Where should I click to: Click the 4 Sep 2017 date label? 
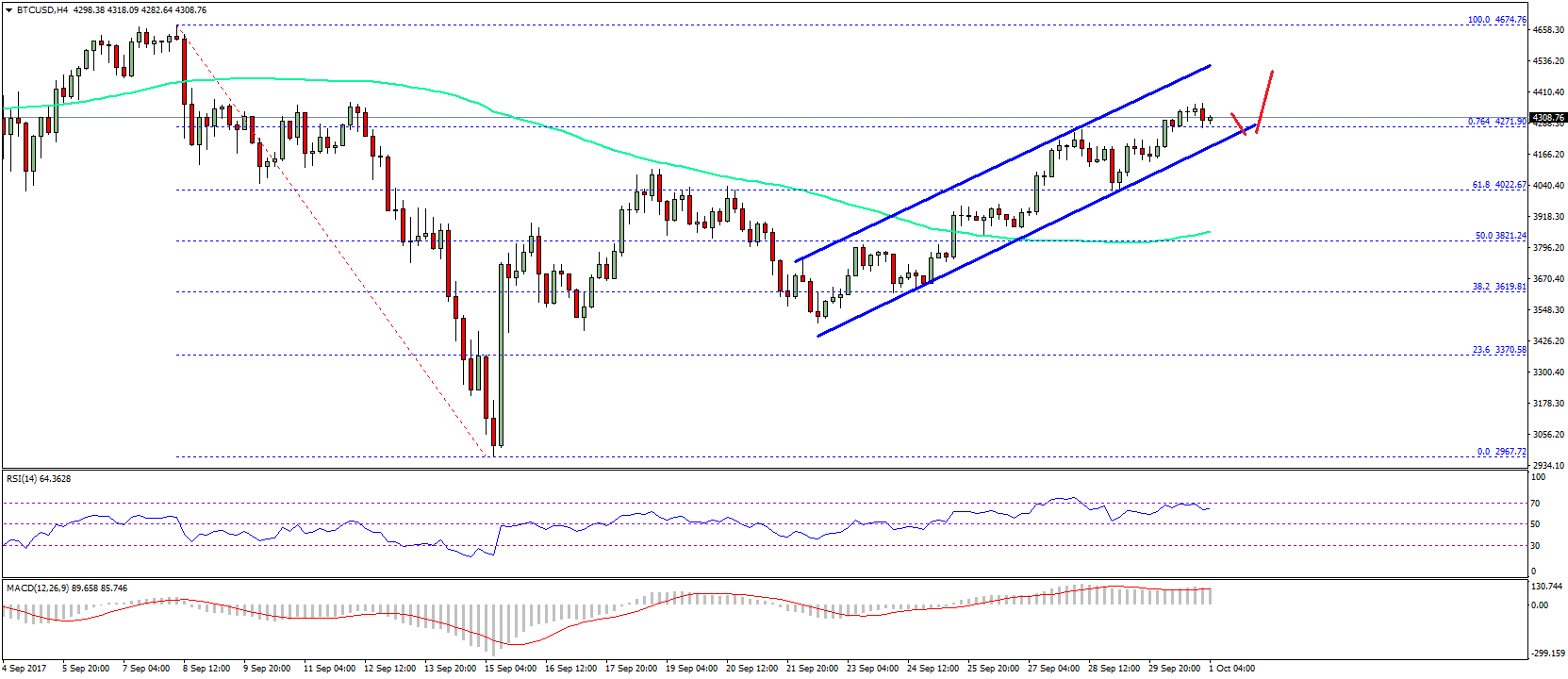(x=25, y=669)
